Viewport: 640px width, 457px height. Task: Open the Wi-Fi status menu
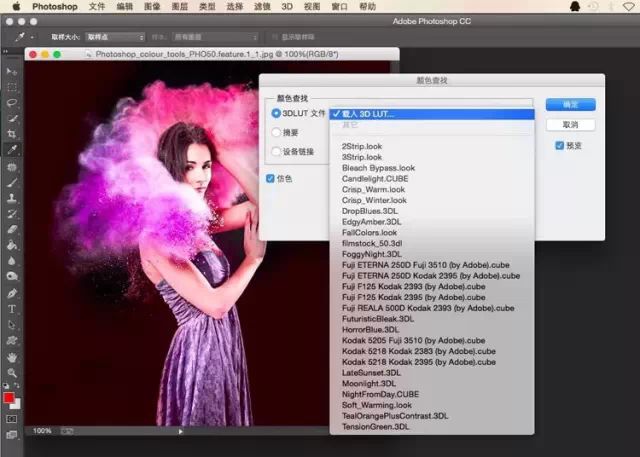click(630, 6)
